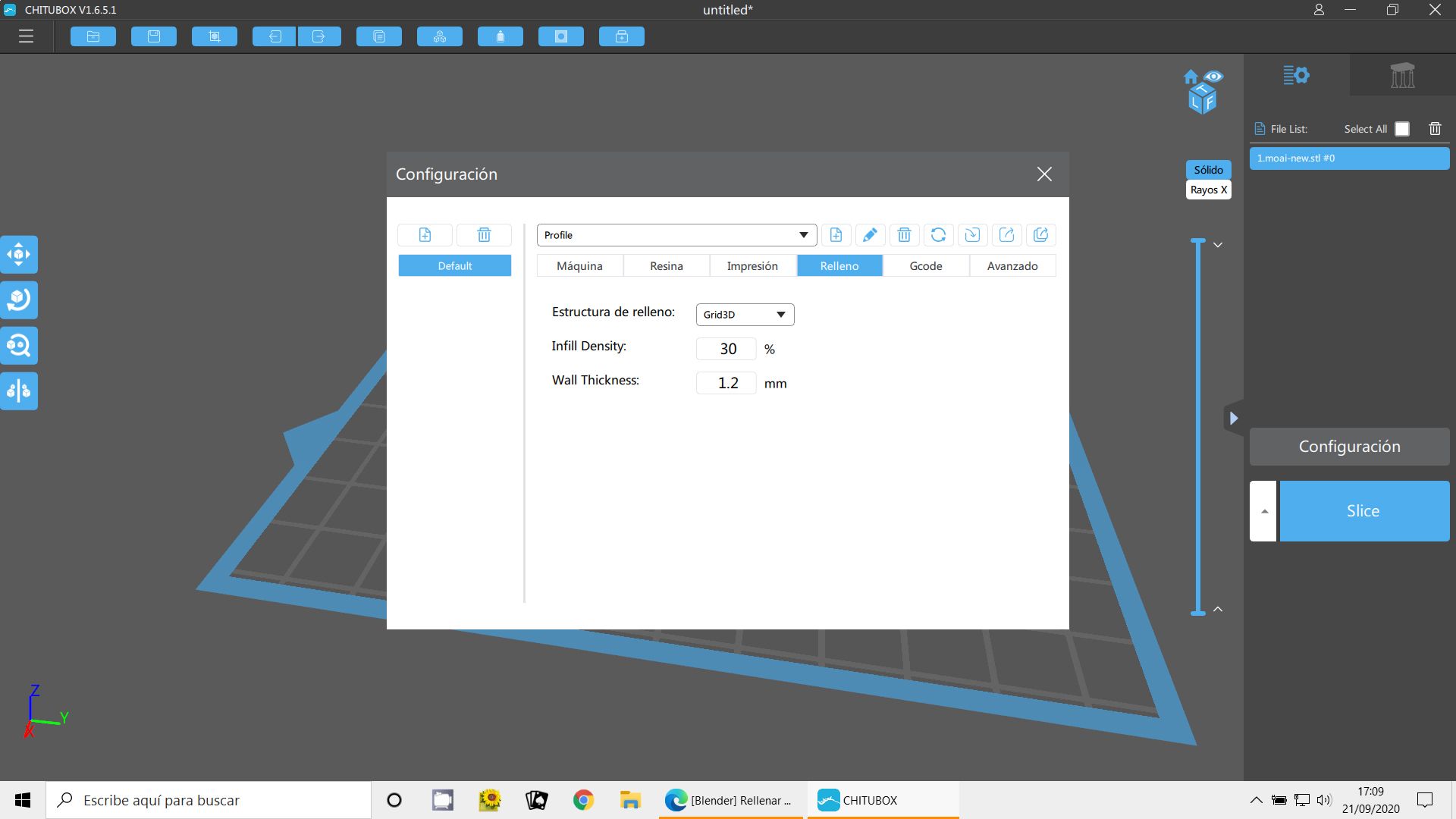Click the reset profile refresh icon
The image size is (1456, 819).
[x=938, y=235]
